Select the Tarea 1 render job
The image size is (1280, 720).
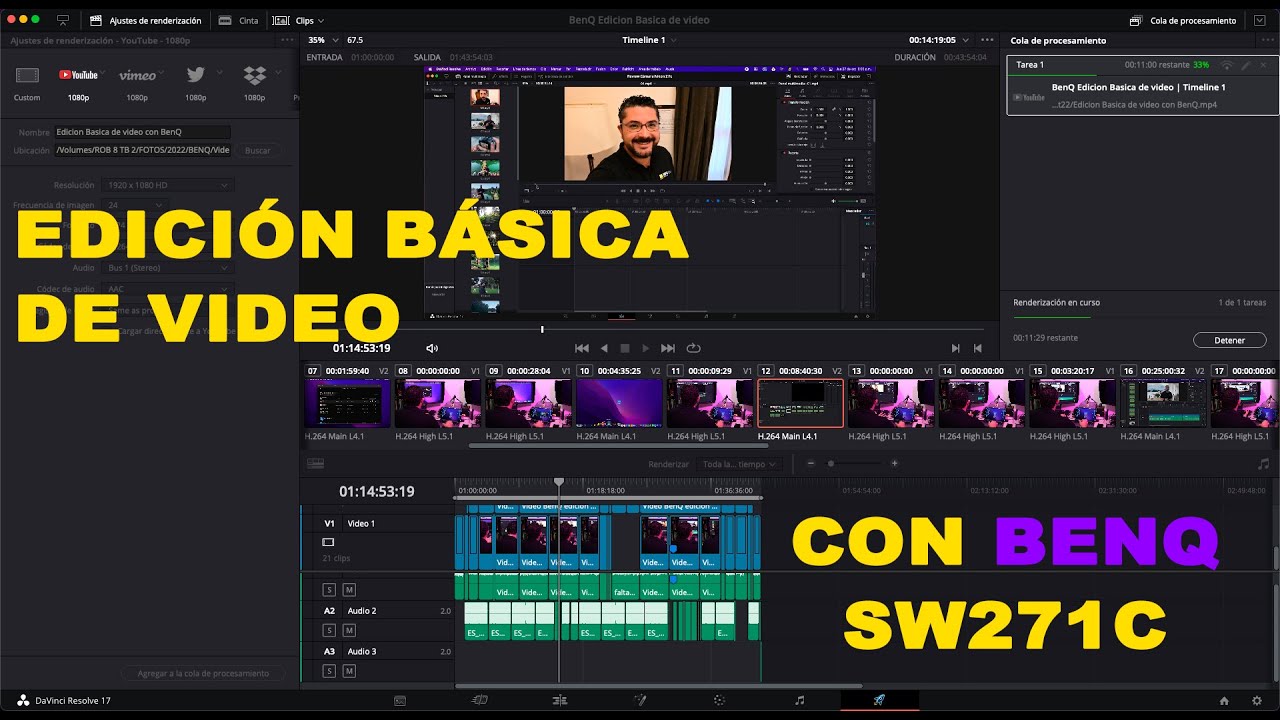1141,86
